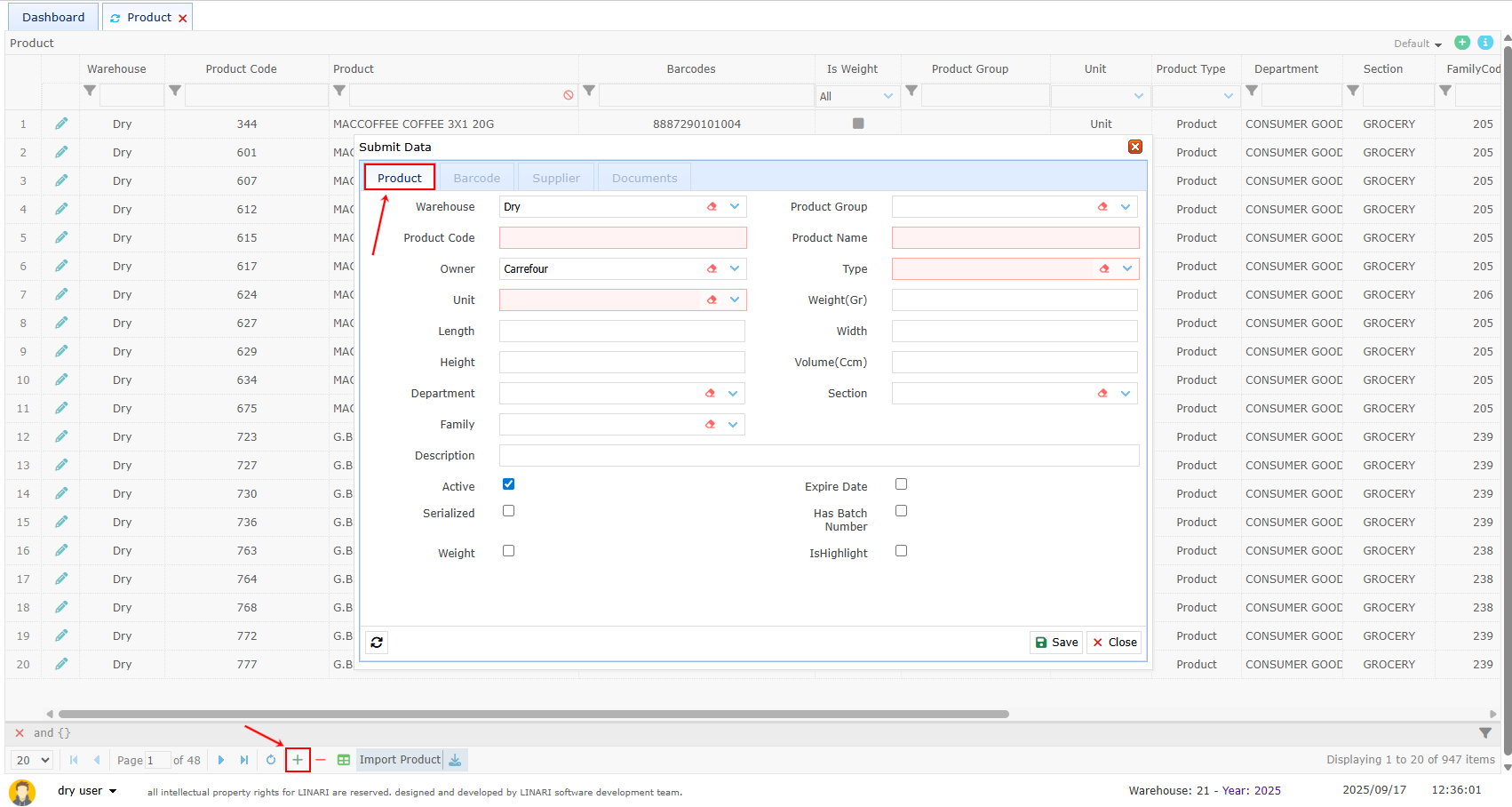The height and width of the screenshot is (807, 1512).
Task: Open the Product Group dropdown in dialog
Action: click(x=1126, y=206)
